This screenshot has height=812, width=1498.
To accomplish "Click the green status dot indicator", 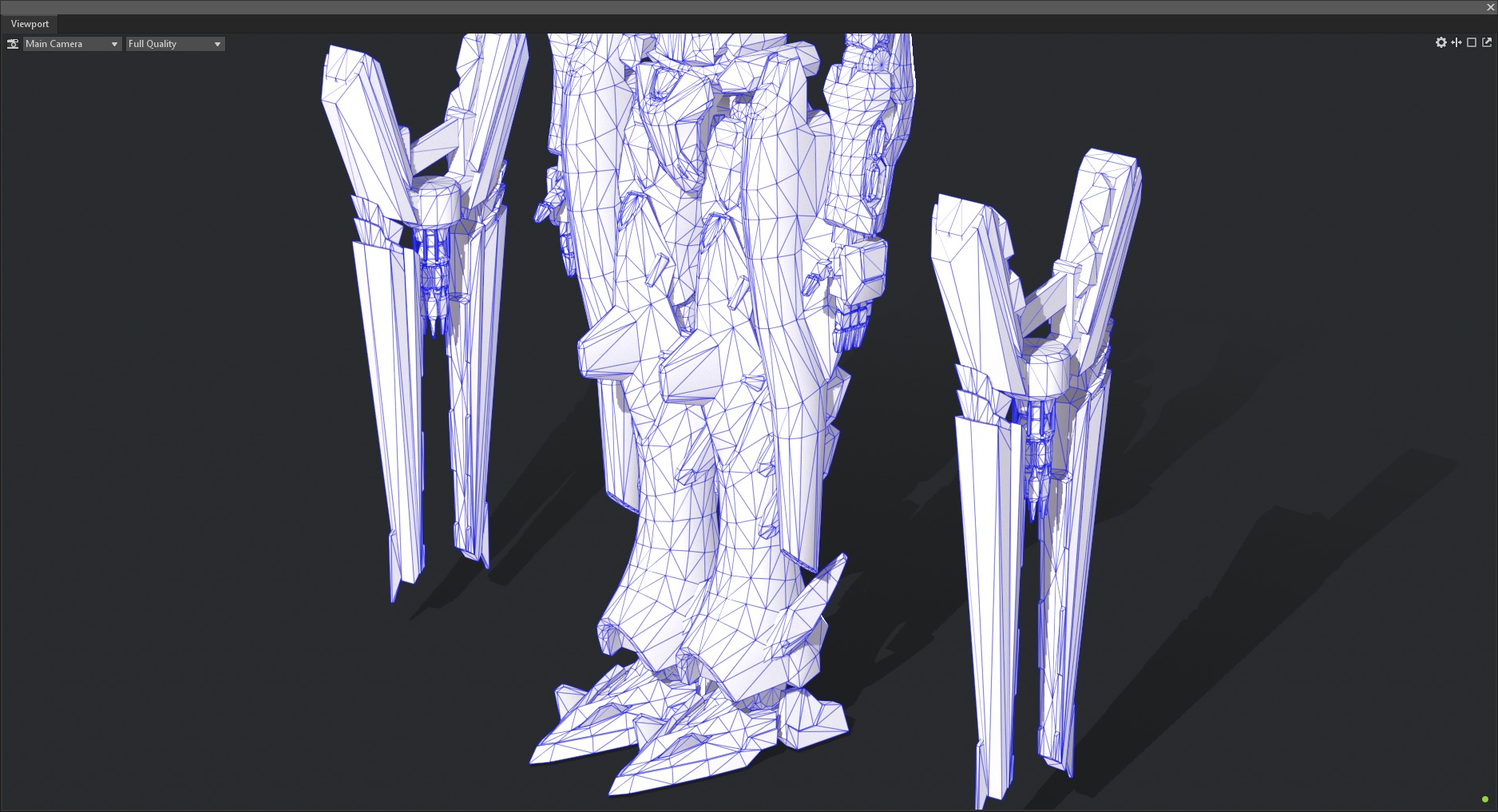I will (x=1485, y=799).
